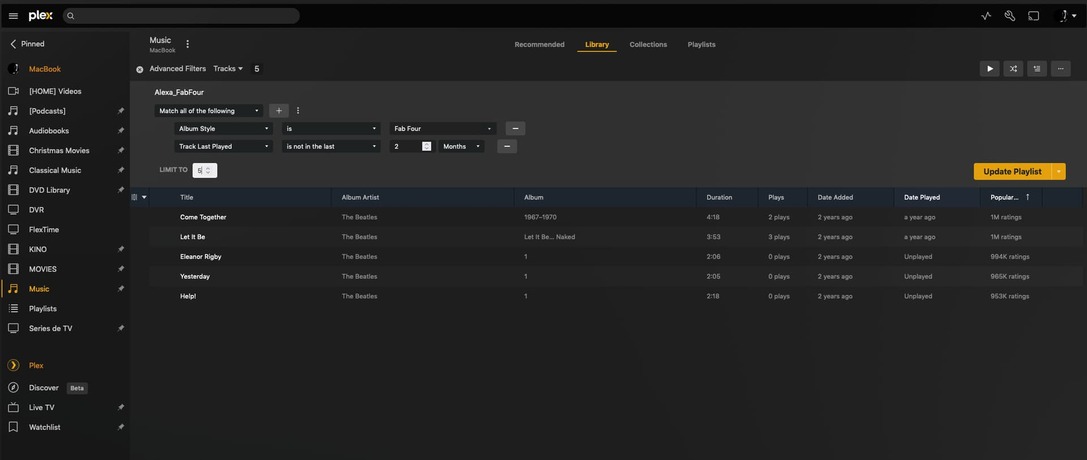Open the hamburger menu

pos(13,16)
